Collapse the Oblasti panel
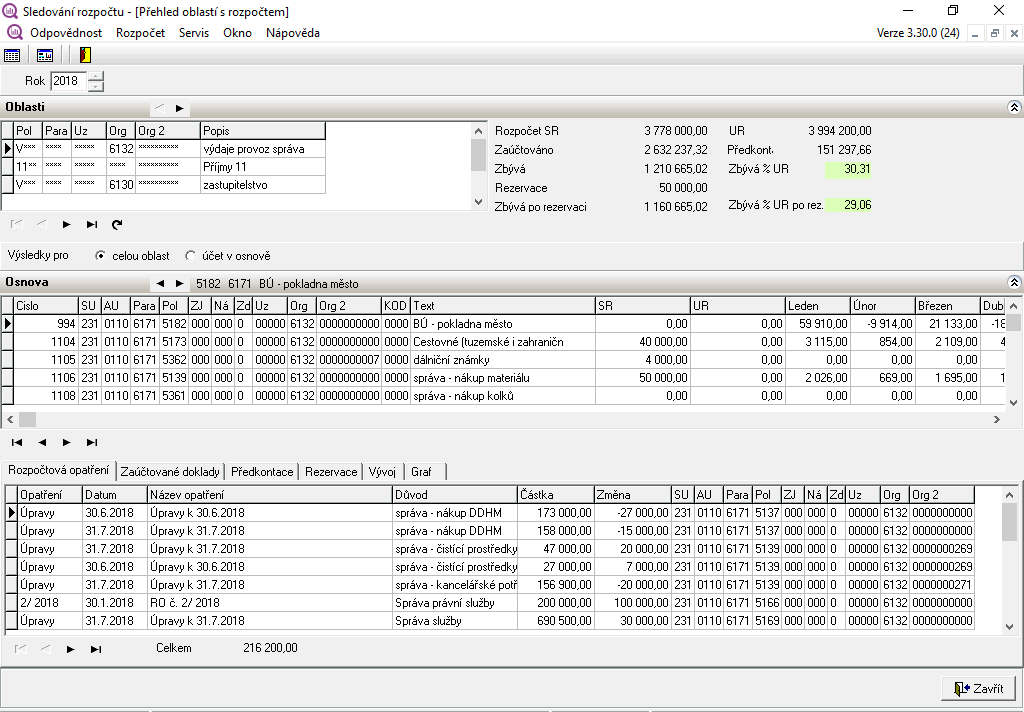This screenshot has width=1024, height=712. [x=1013, y=107]
